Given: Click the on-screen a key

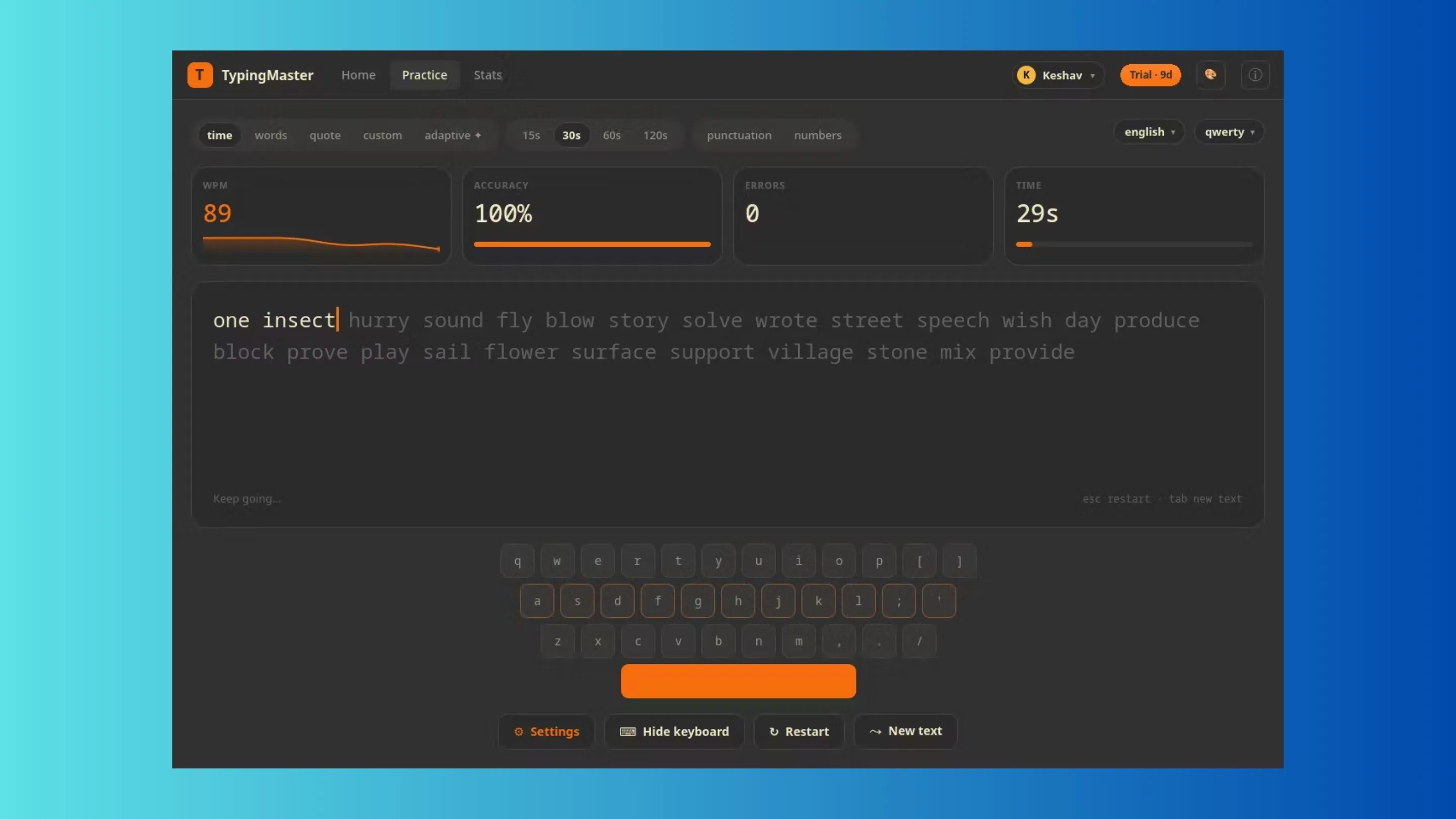Looking at the screenshot, I should coord(537,601).
